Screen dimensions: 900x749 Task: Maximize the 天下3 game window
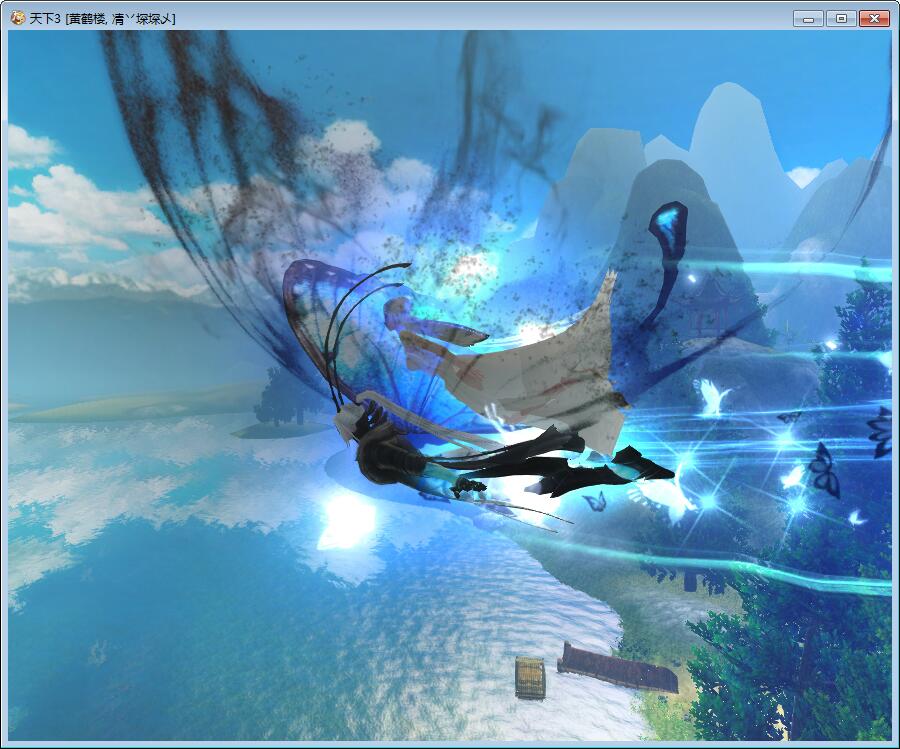pyautogui.click(x=841, y=19)
